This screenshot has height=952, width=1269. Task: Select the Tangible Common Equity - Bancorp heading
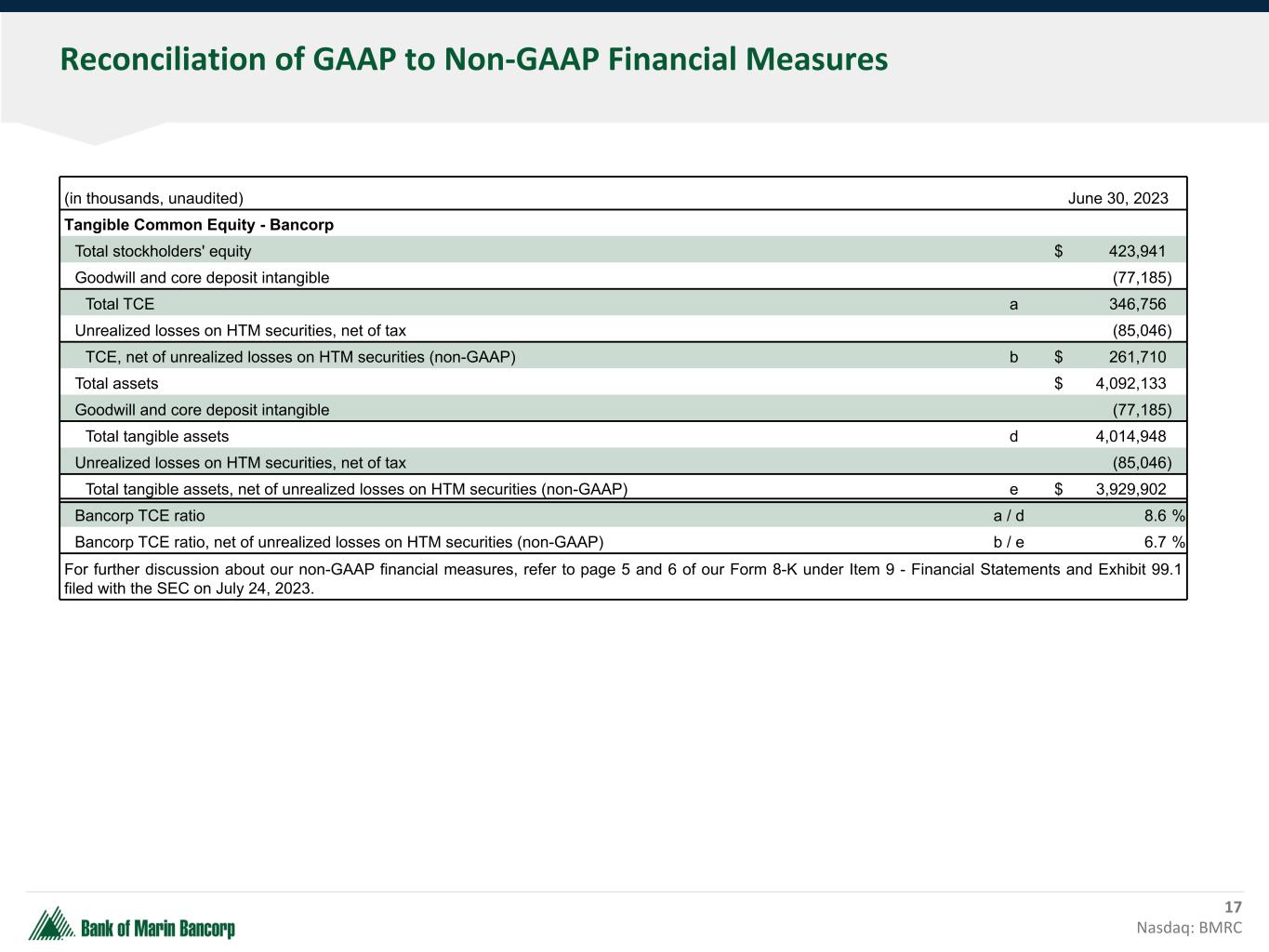199,225
